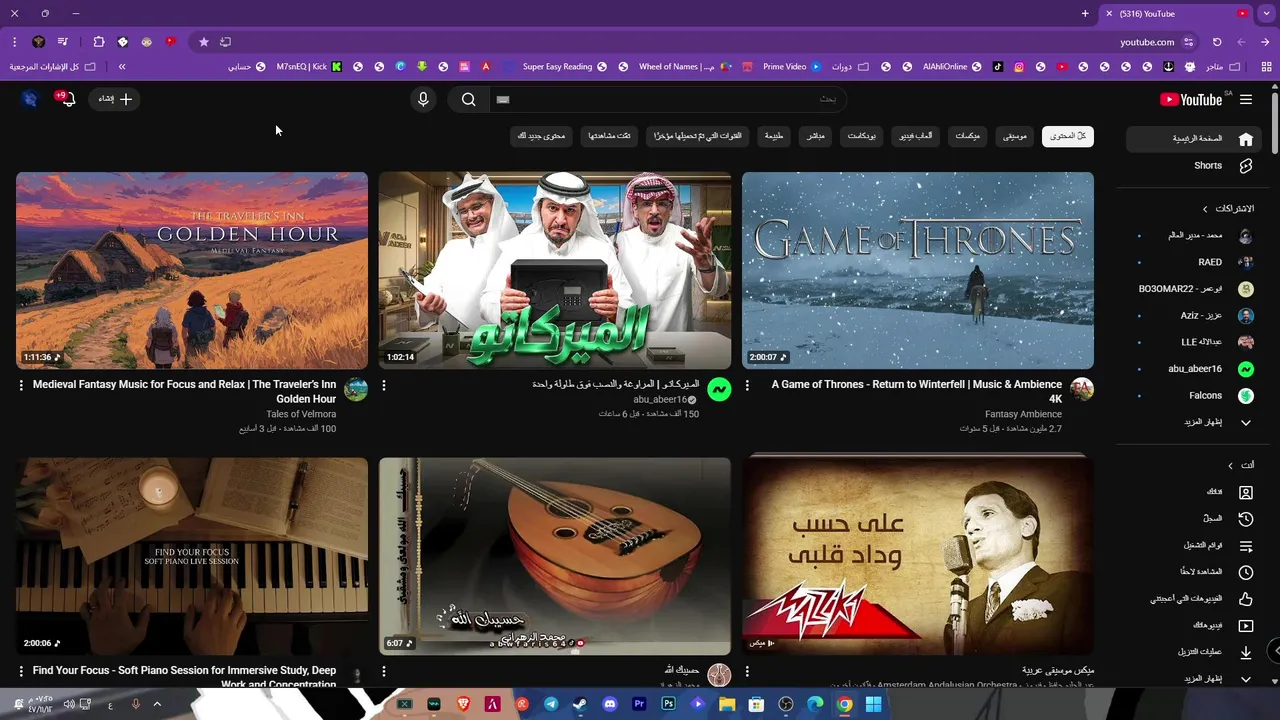Screen dimensions: 1280x720
Task: Toggle system volume icon in tray
Action: pyautogui.click(x=70, y=704)
